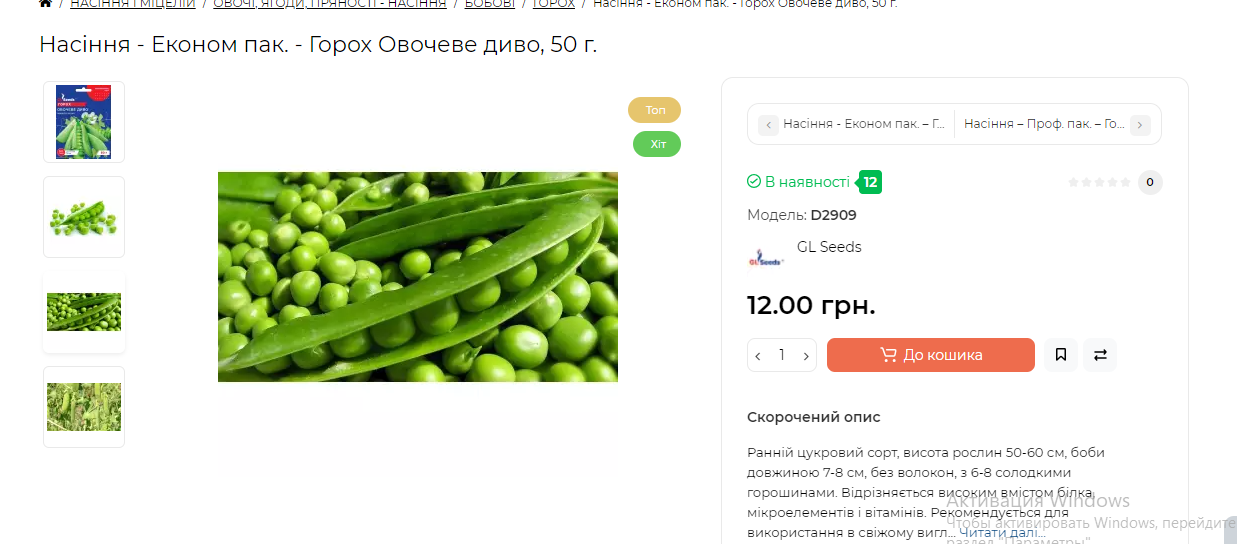Go to home via house icon breadcrumb

[45, 3]
